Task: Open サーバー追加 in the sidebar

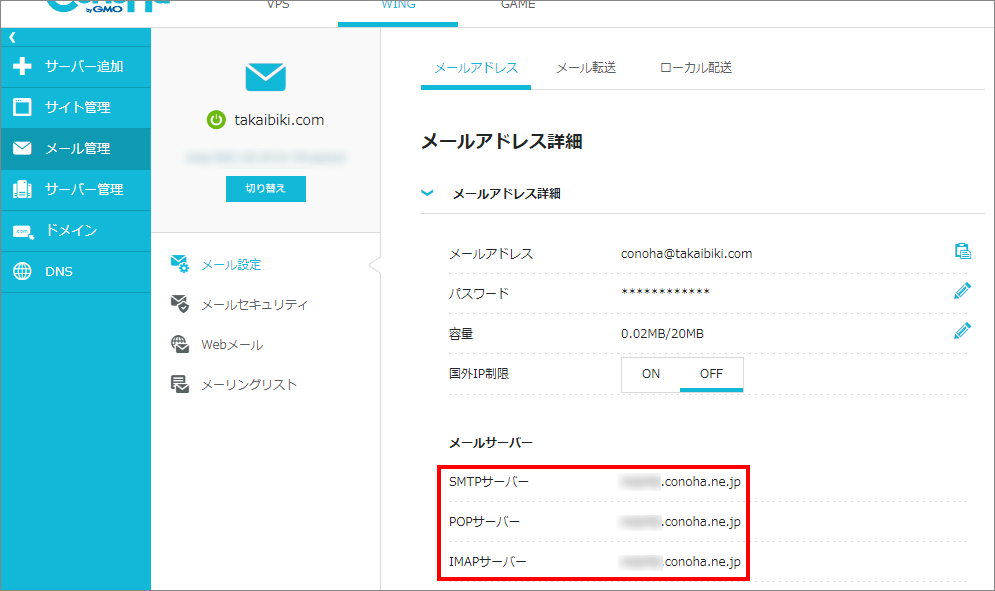Action: tap(76, 67)
